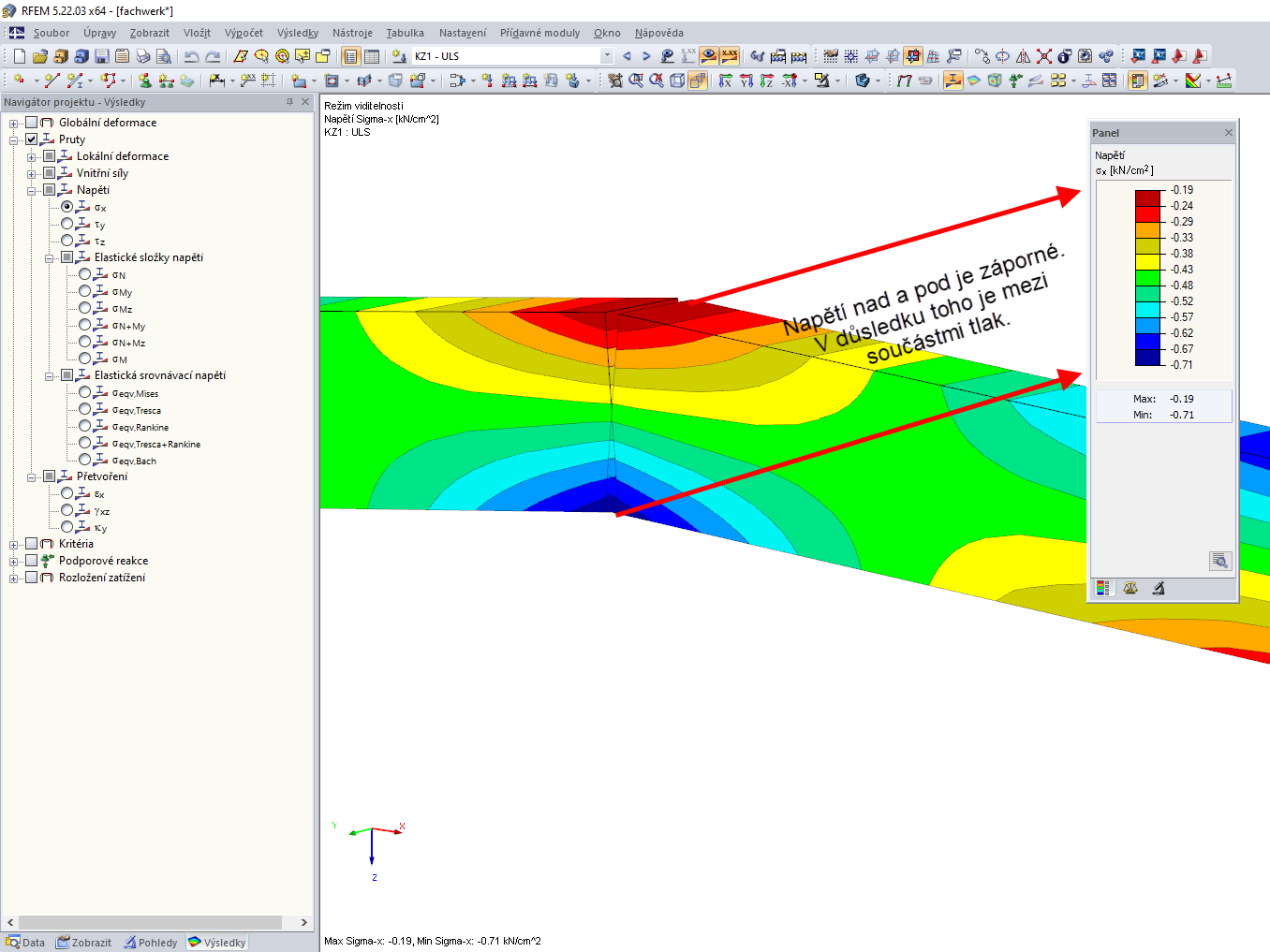Click the View in Z direction icon

(x=767, y=81)
